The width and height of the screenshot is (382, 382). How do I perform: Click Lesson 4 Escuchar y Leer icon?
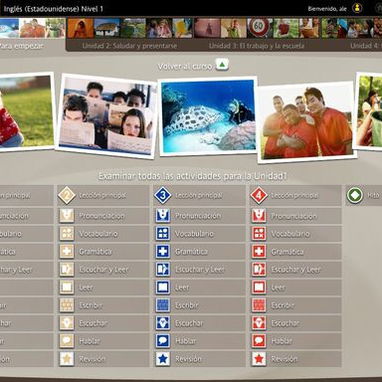point(259,269)
